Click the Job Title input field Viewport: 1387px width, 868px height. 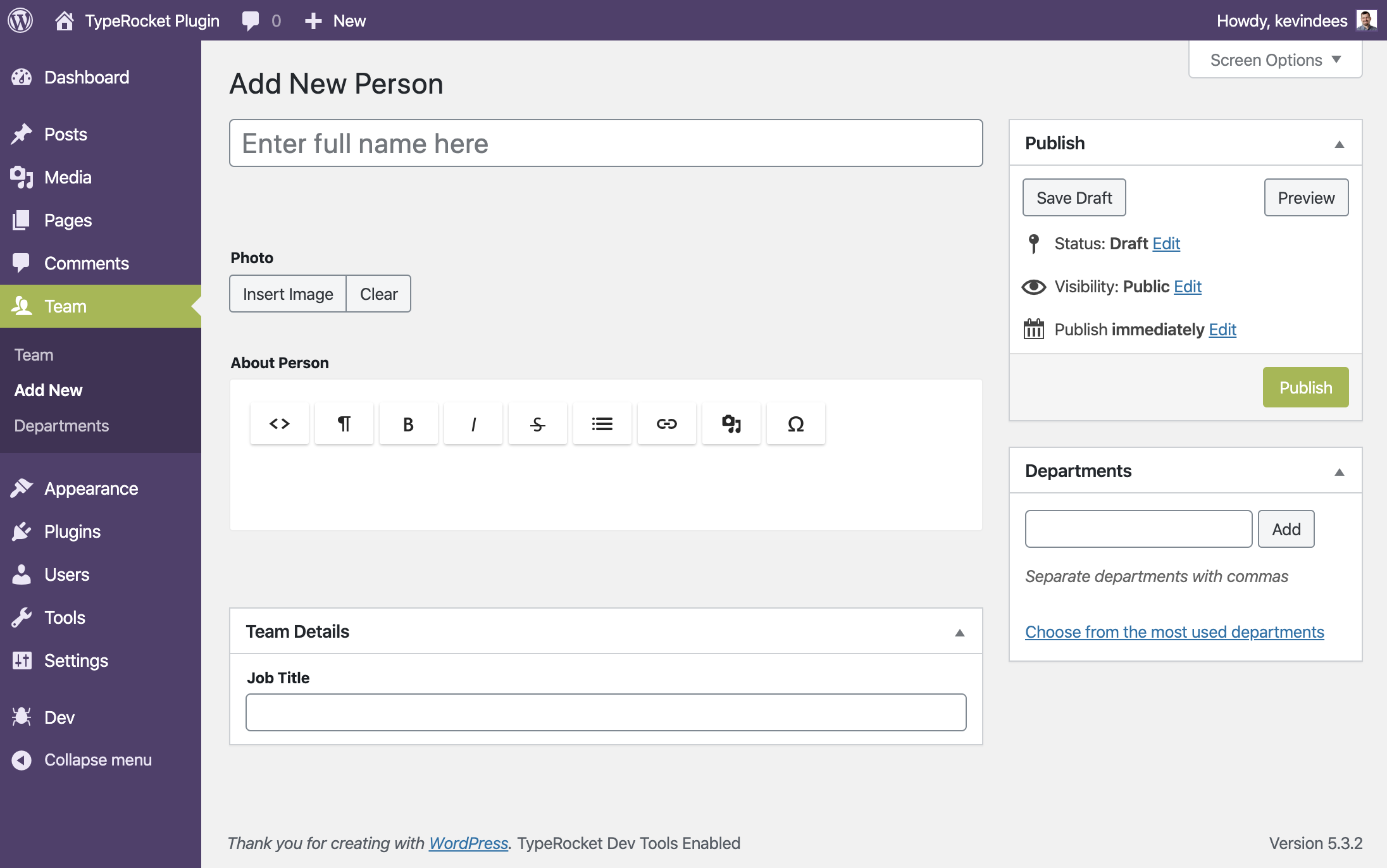pyautogui.click(x=606, y=712)
